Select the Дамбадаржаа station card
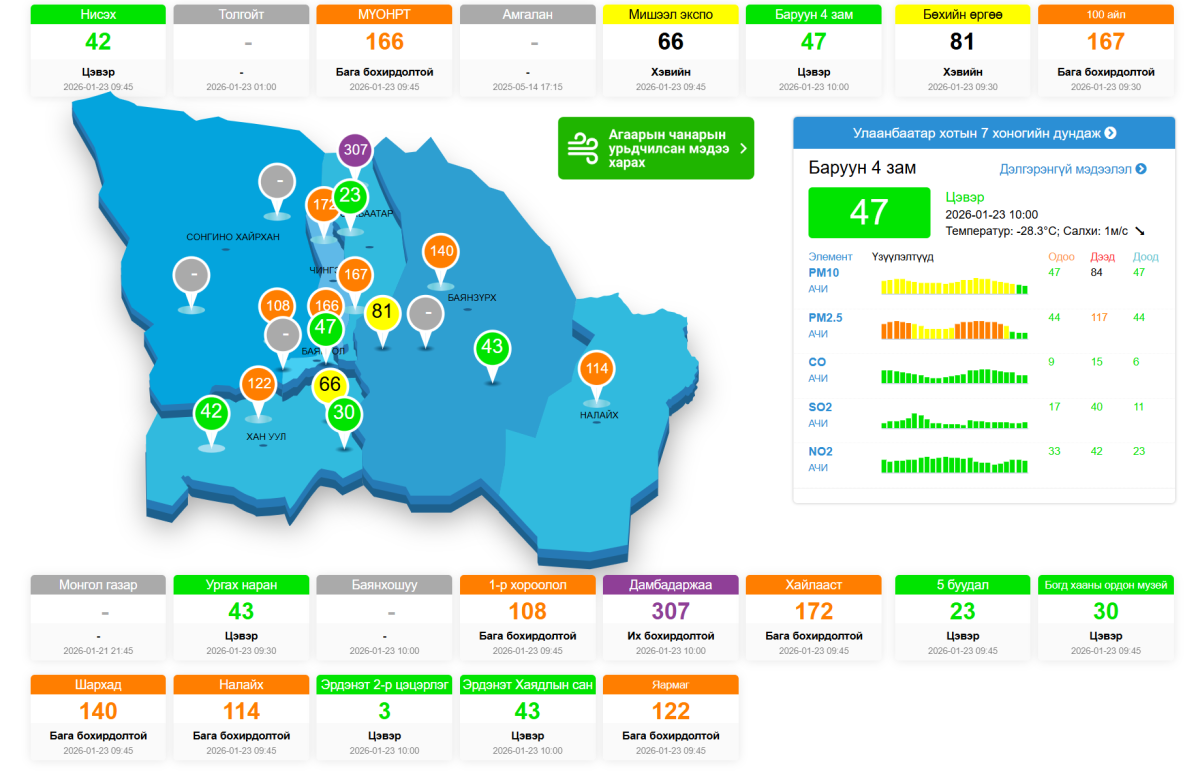Screen dimensions: 1200x774 pyautogui.click(x=671, y=617)
